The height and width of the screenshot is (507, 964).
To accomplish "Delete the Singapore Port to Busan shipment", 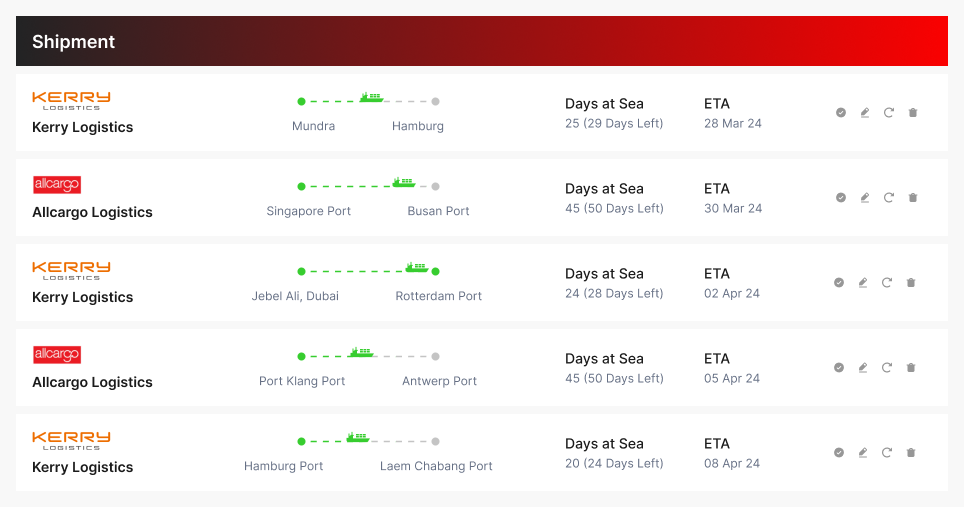I will (913, 198).
